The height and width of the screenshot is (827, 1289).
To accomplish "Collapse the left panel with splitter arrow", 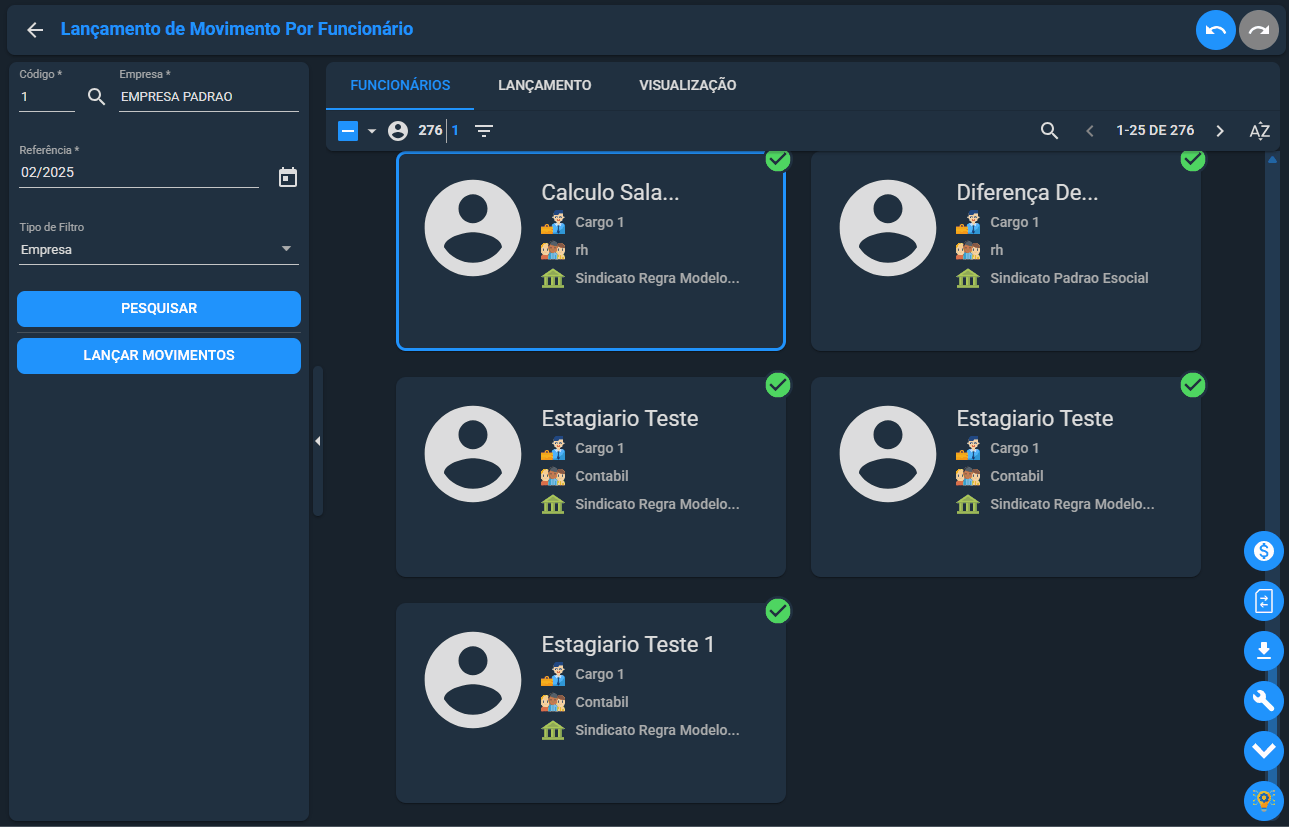I will [x=317, y=441].
